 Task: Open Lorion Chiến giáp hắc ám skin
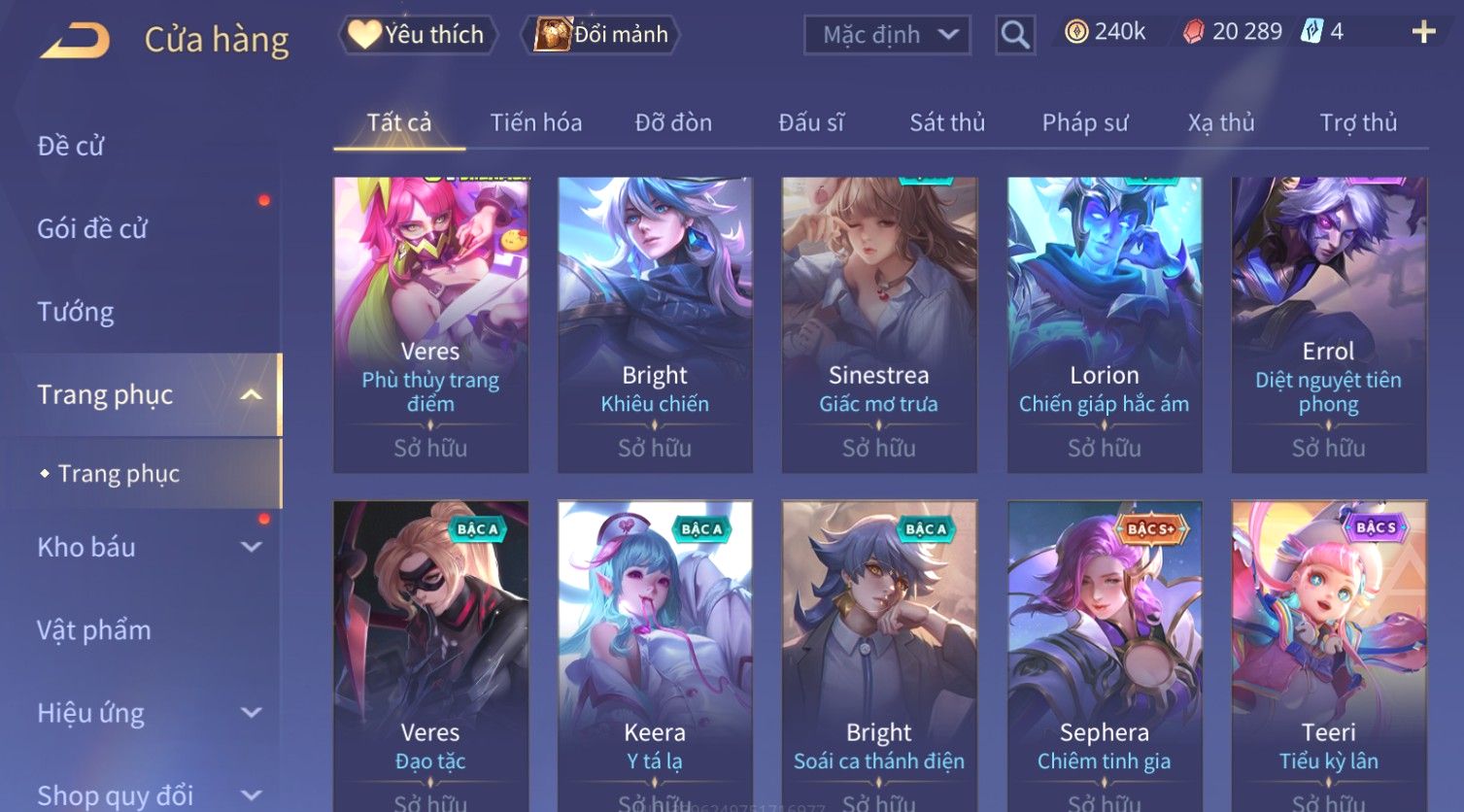tap(1105, 324)
